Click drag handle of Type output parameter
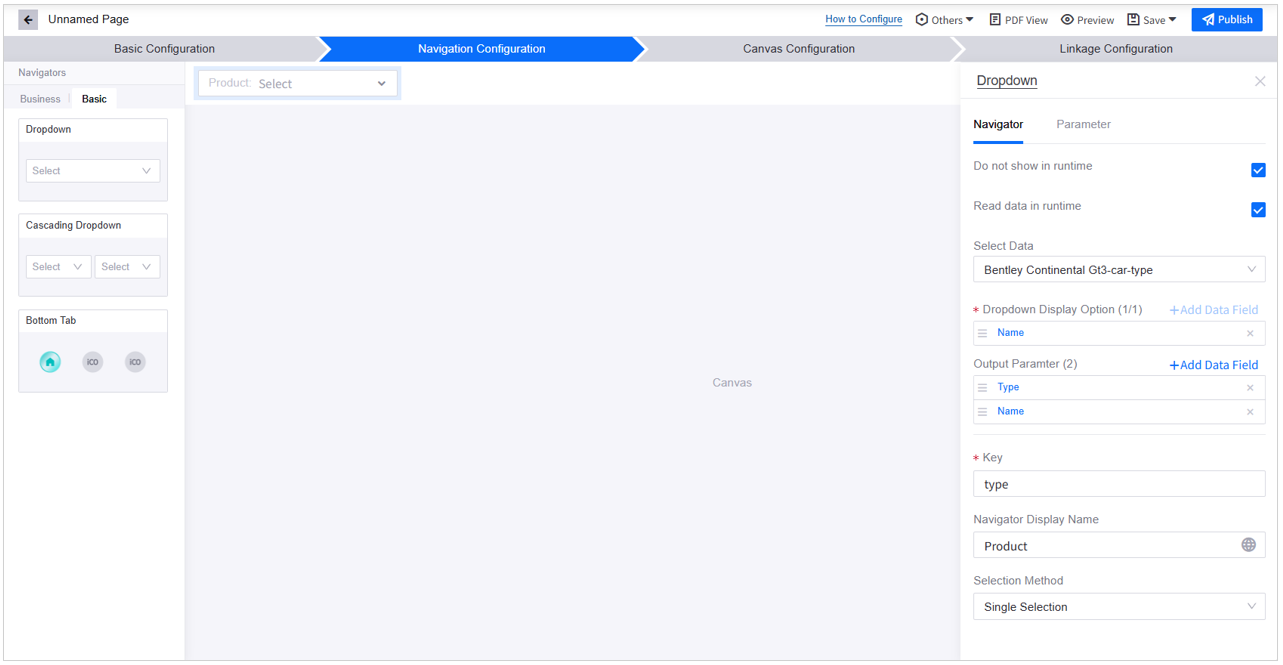 982,388
